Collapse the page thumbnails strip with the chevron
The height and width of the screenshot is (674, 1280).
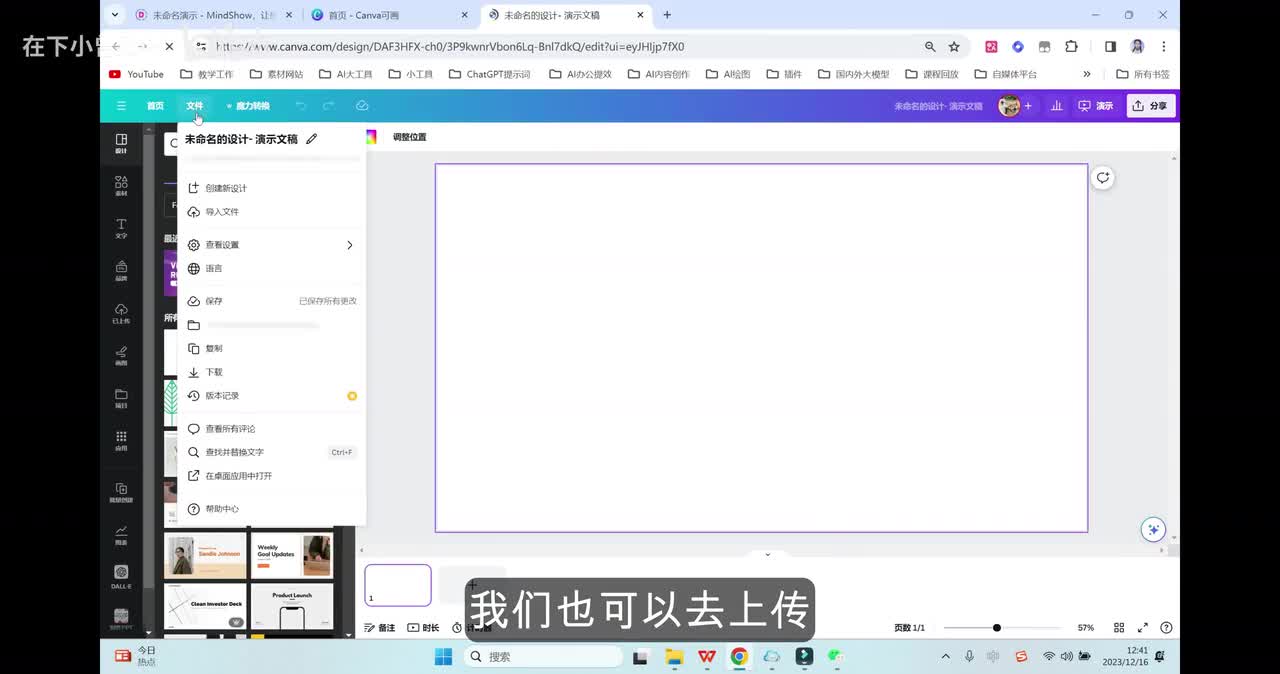point(767,554)
